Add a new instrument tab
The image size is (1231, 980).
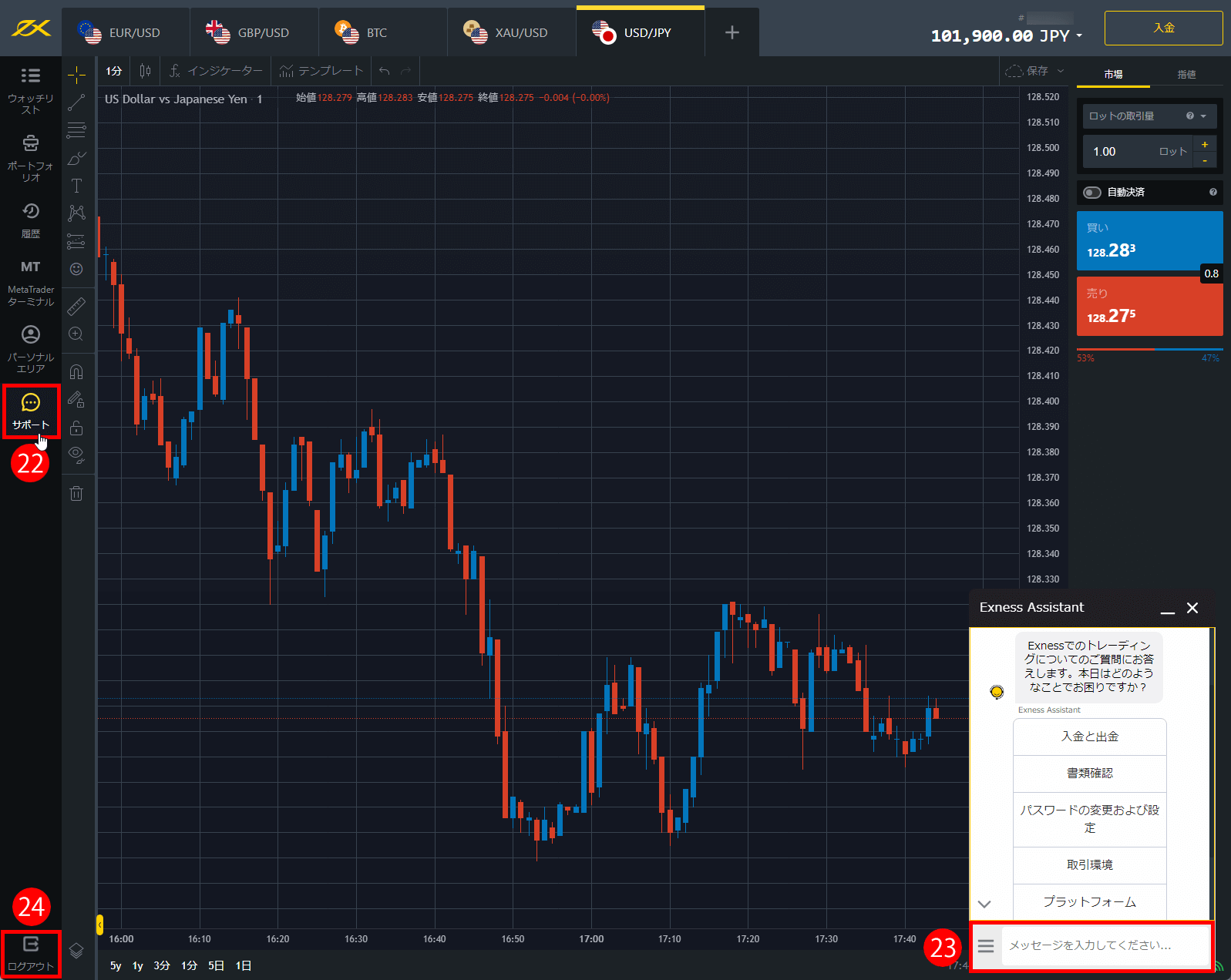pos(732,32)
